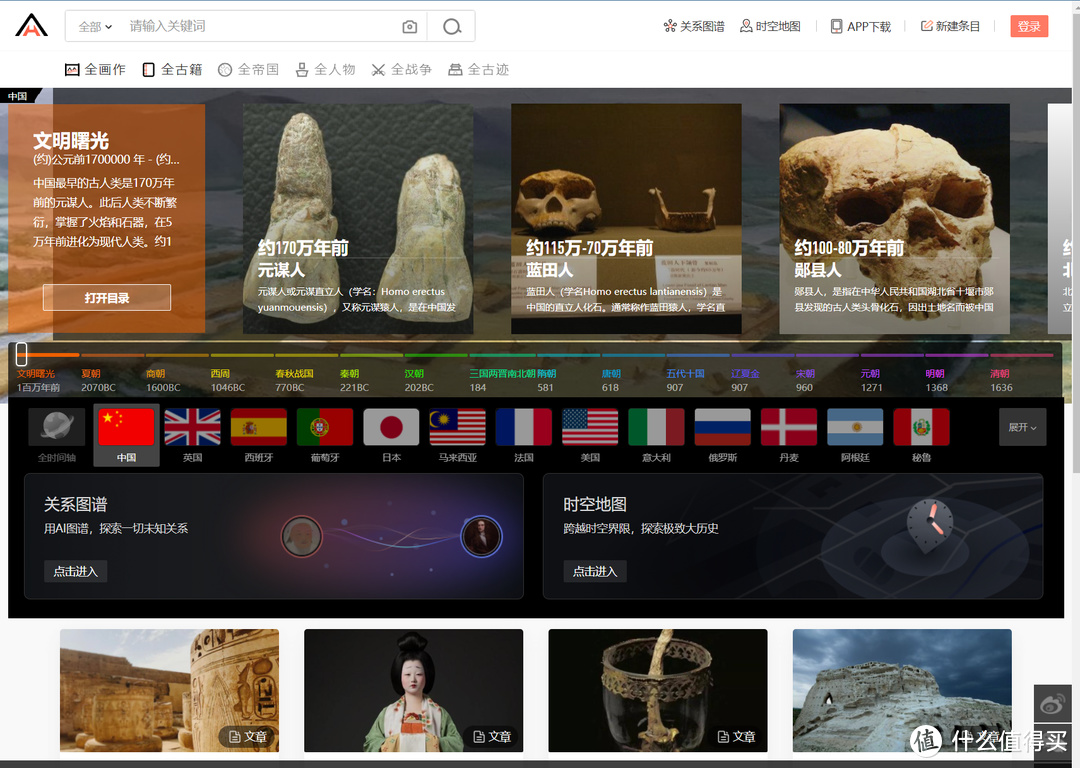The height and width of the screenshot is (768, 1080).
Task: Click the Weibo share icon
Action: (x=1052, y=703)
